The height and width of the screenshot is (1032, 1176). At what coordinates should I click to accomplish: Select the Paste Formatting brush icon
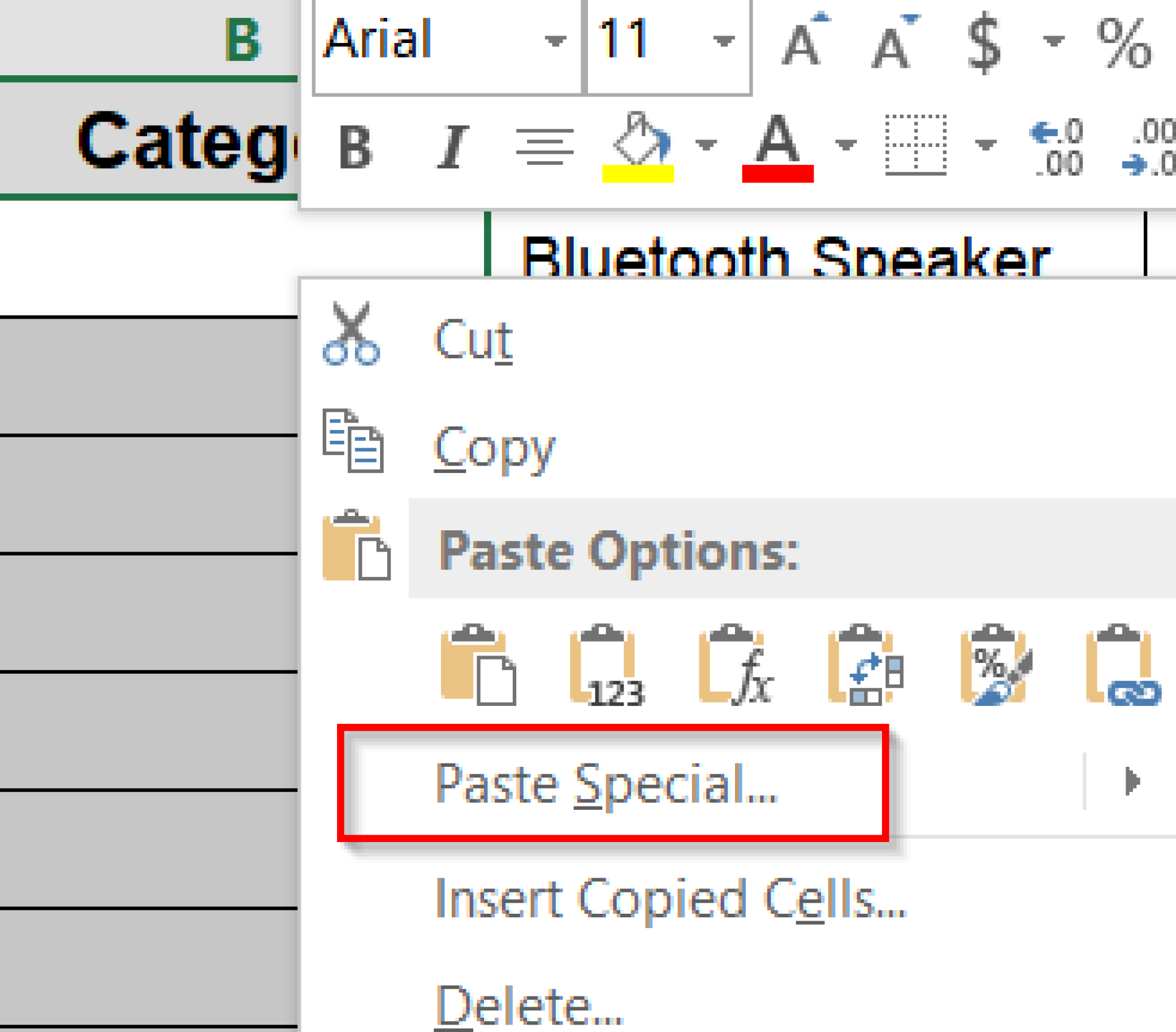[x=995, y=665]
